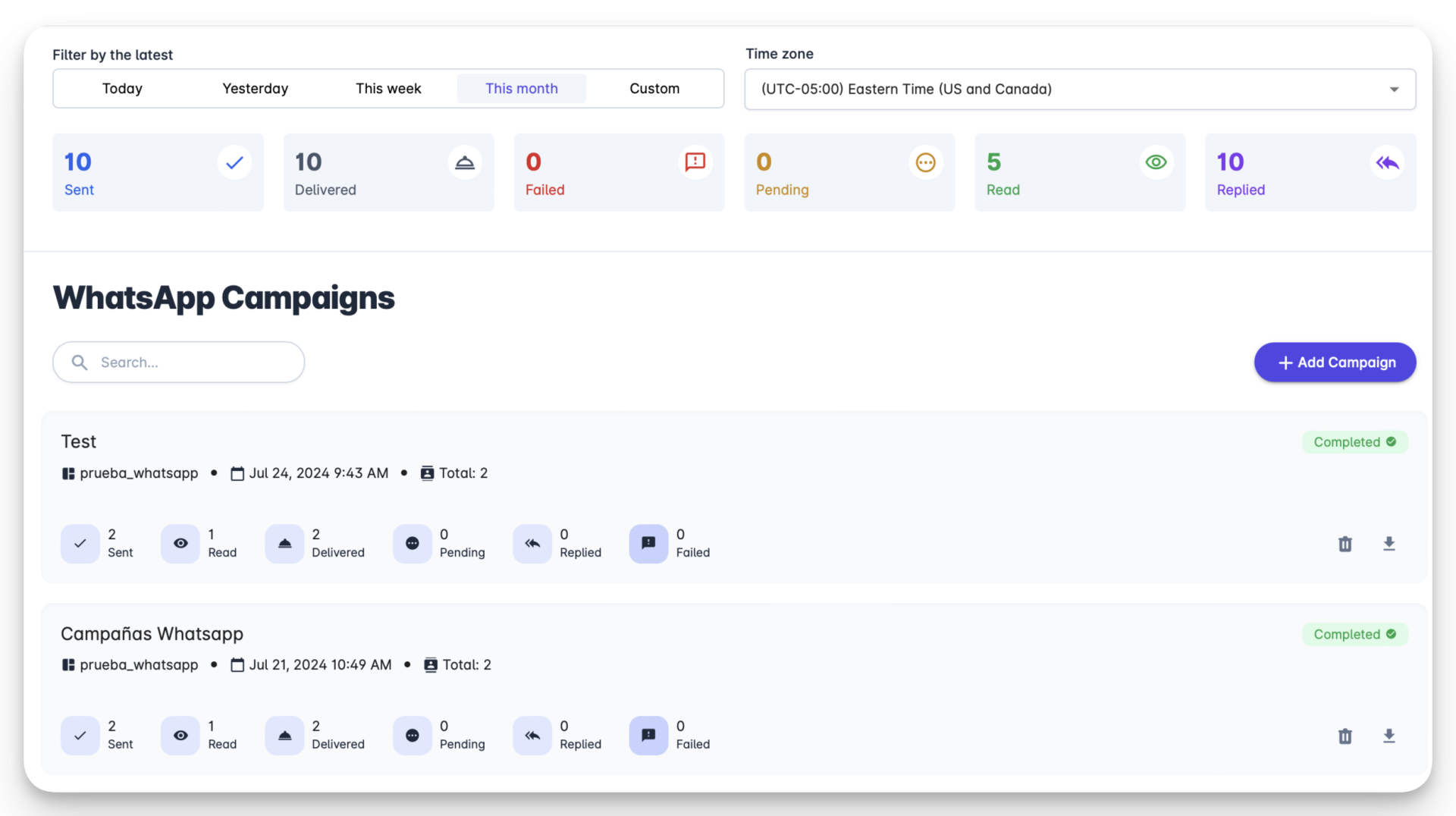Screen dimensions: 1456x816
Task: Filter by Today
Action: tap(122, 89)
